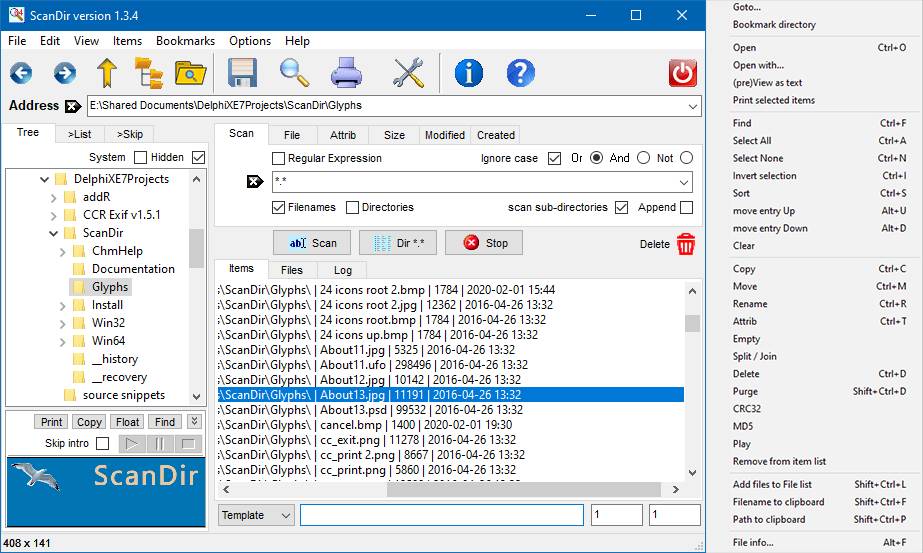Choose CRC32 from context menu
Image resolution: width=923 pixels, height=553 pixels.
point(746,409)
